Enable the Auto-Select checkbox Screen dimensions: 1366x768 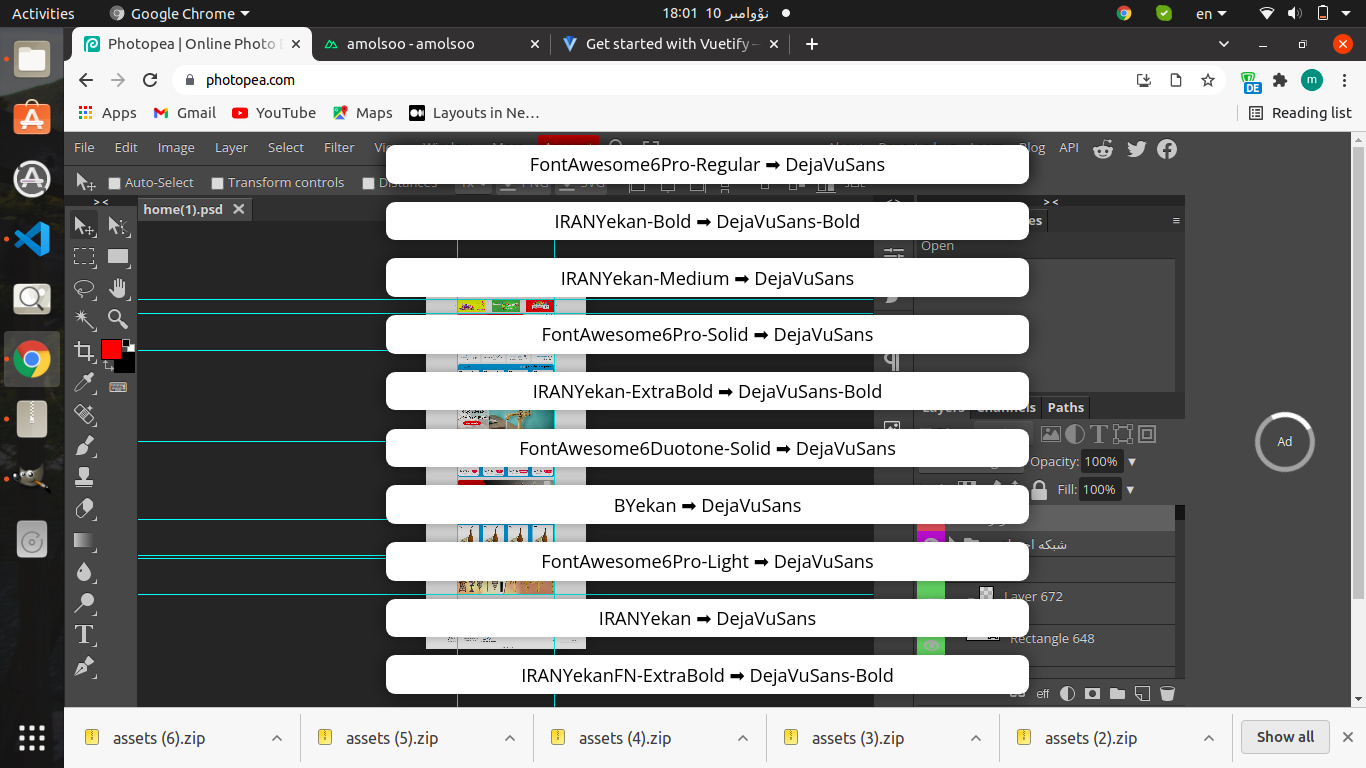[115, 183]
